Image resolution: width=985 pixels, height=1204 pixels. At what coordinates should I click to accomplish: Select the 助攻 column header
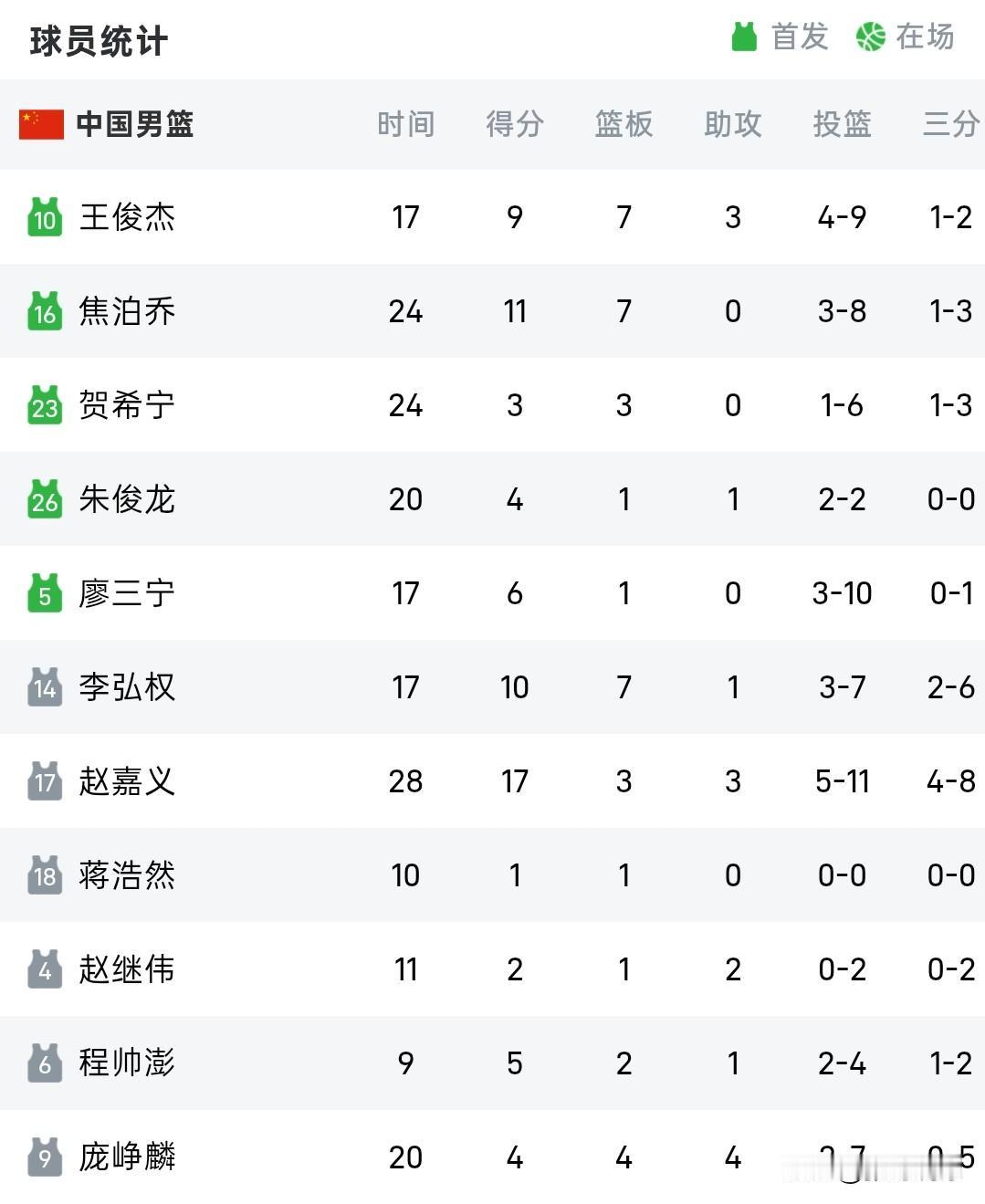[733, 124]
